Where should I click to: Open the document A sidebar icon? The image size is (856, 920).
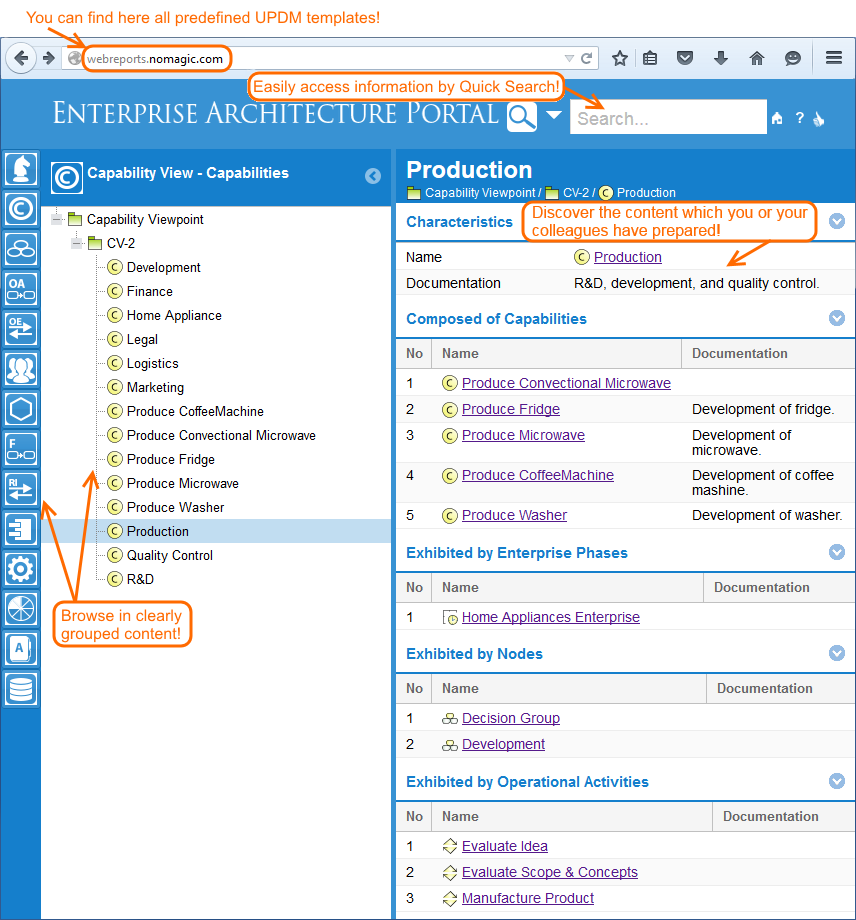[21, 649]
